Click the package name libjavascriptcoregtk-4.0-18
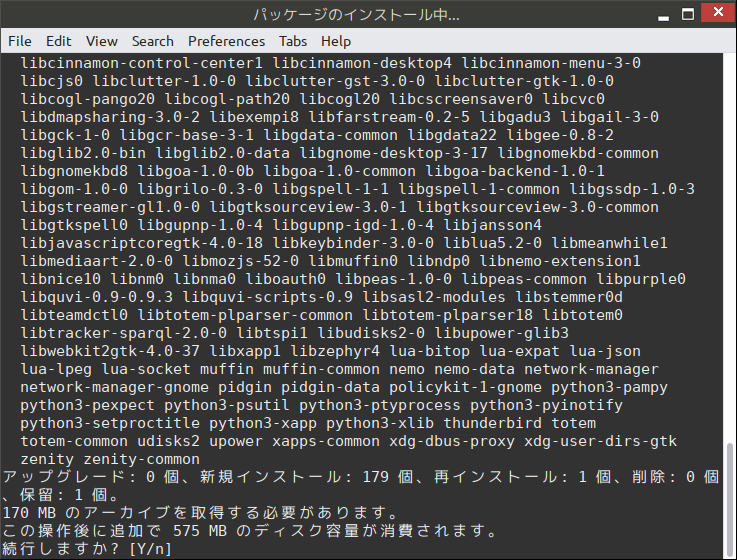Image resolution: width=737 pixels, height=560 pixels. point(141,243)
